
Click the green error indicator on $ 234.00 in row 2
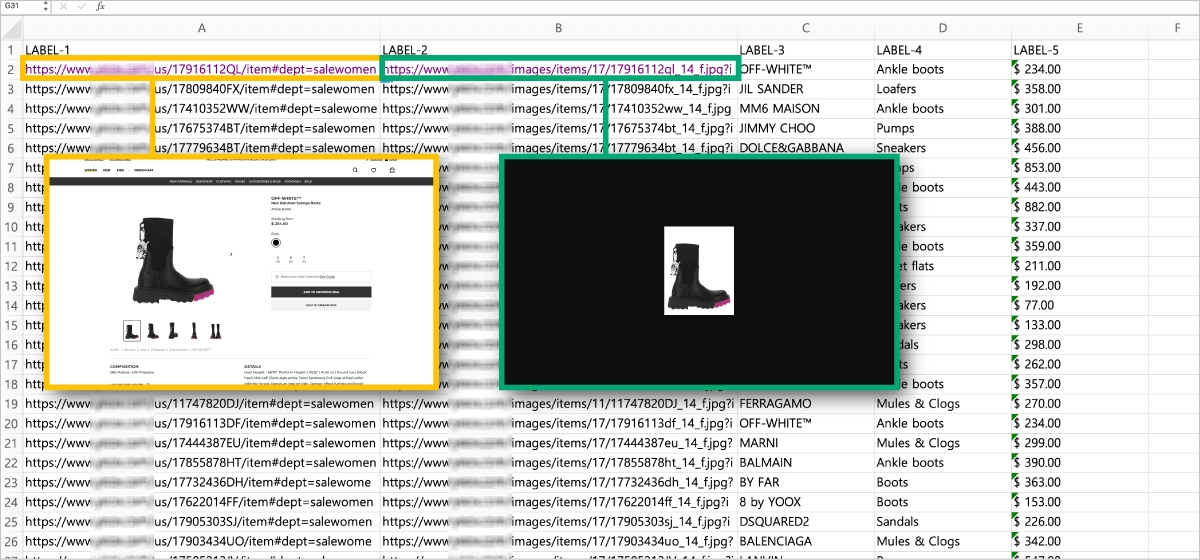click(x=1017, y=65)
